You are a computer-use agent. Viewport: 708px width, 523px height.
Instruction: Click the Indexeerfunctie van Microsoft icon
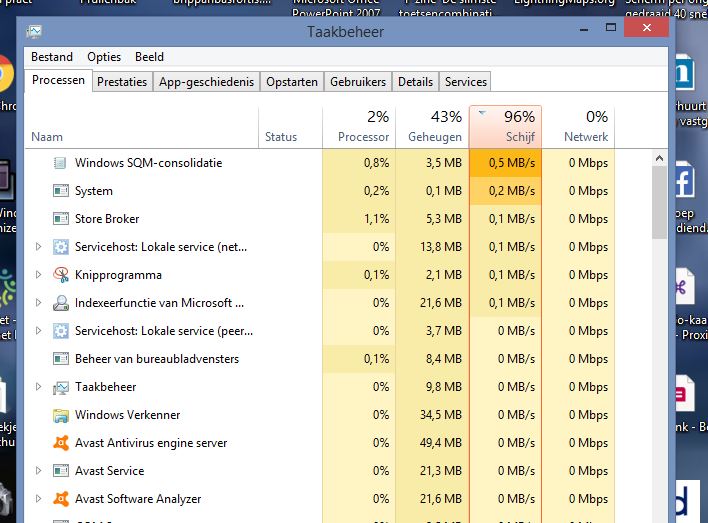60,303
